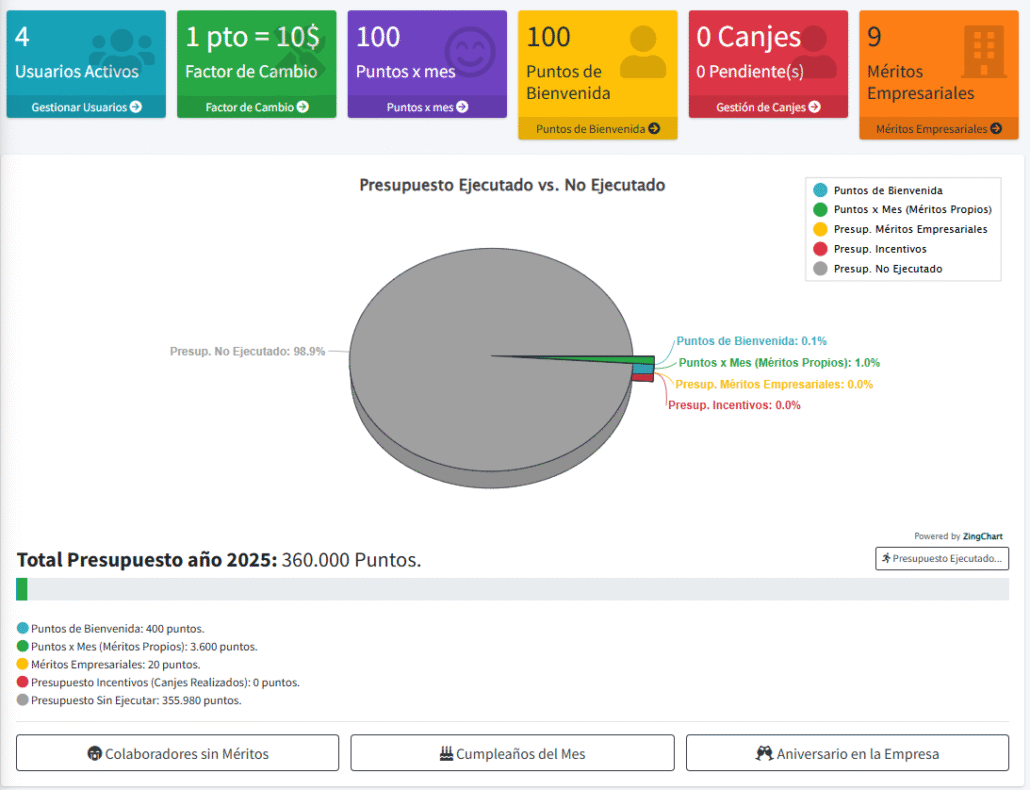
Task: Click the green segment of budget progress bar
Action: pos(22,589)
